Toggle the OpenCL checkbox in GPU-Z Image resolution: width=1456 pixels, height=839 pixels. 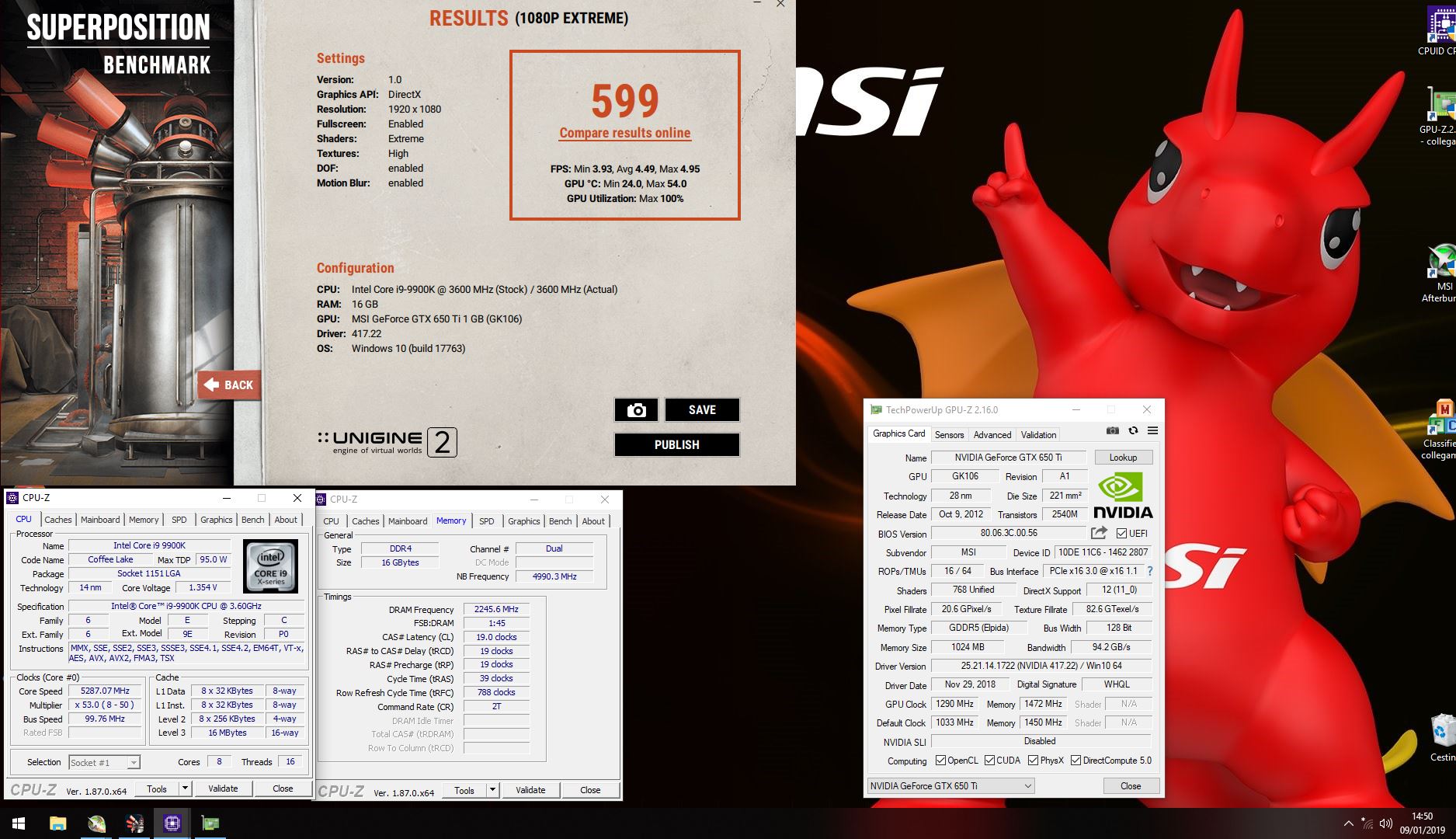coord(940,761)
